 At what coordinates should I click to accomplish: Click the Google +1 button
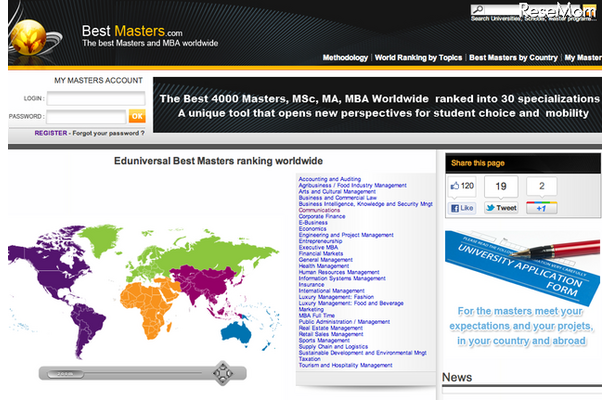pyautogui.click(x=542, y=208)
